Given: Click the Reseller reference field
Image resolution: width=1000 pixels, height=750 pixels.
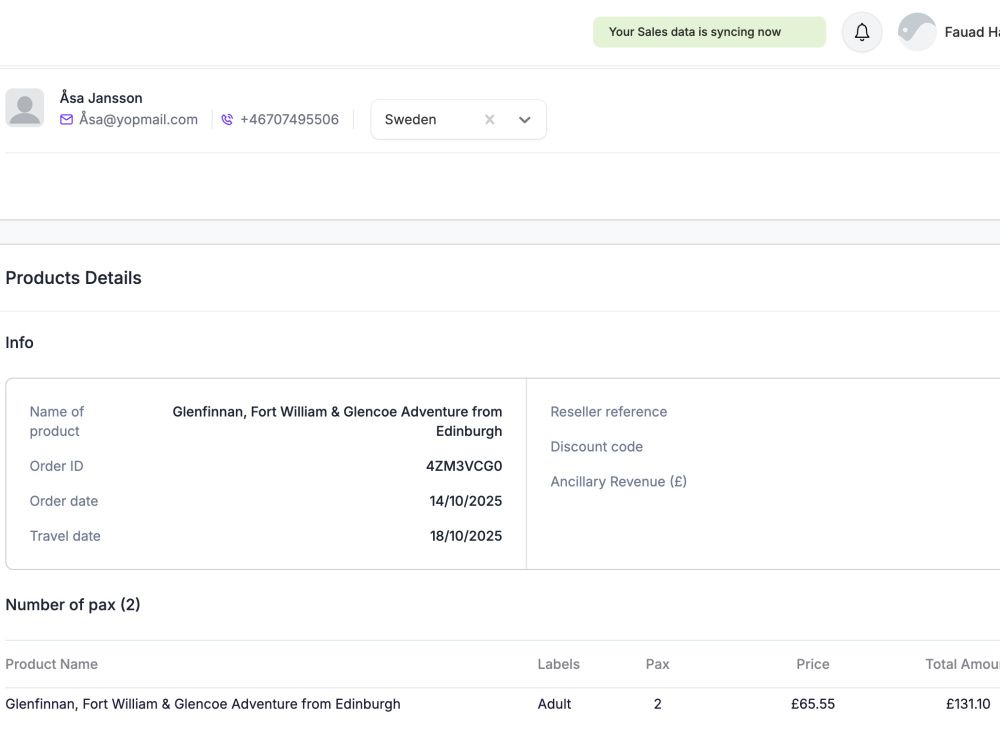Looking at the screenshot, I should coord(609,412).
